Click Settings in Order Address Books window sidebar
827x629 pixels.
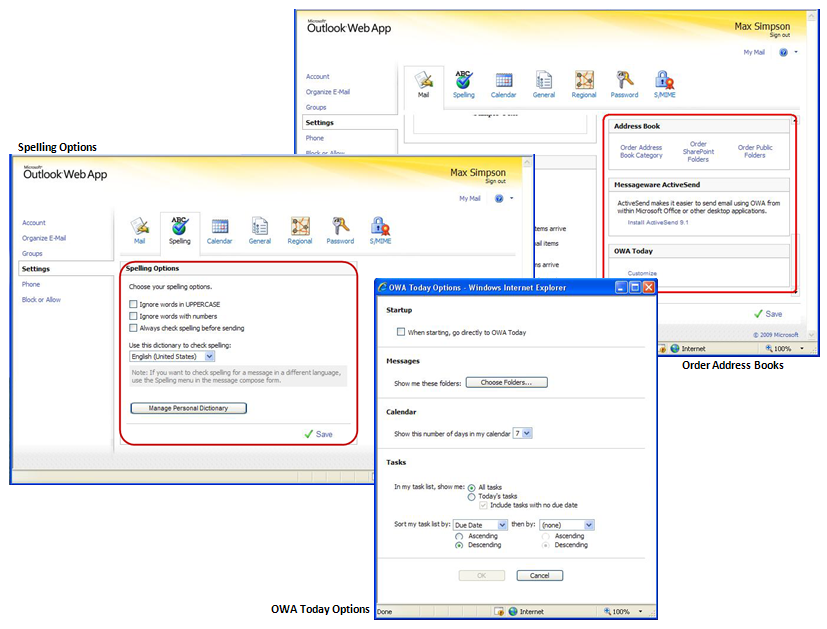(320, 122)
